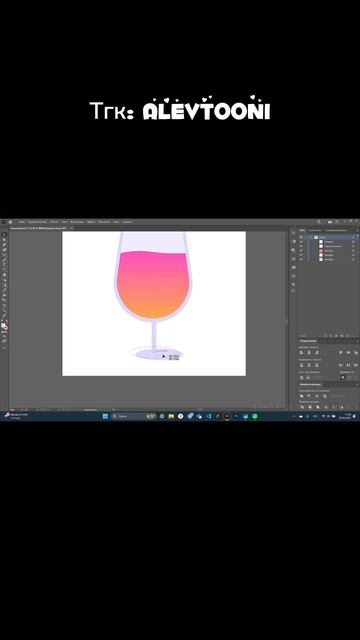Viewport: 360px width, 640px height.
Task: Switch to the Слои (Layers) tab
Action: click(x=302, y=230)
